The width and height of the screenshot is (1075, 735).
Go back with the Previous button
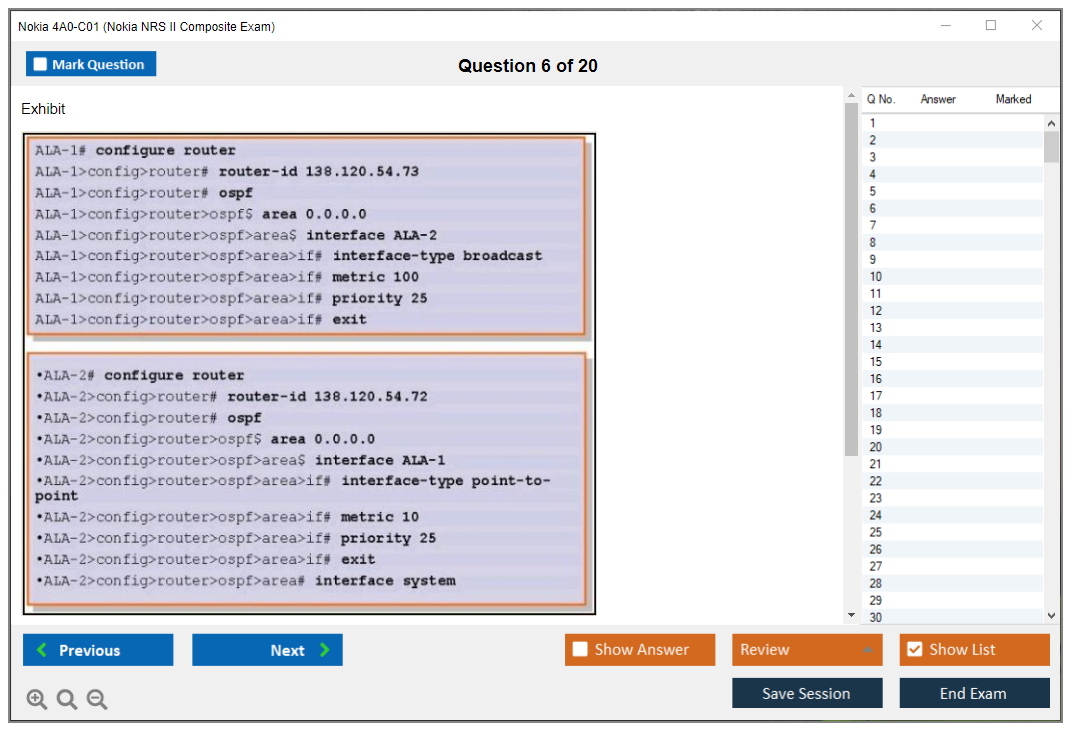(98, 650)
